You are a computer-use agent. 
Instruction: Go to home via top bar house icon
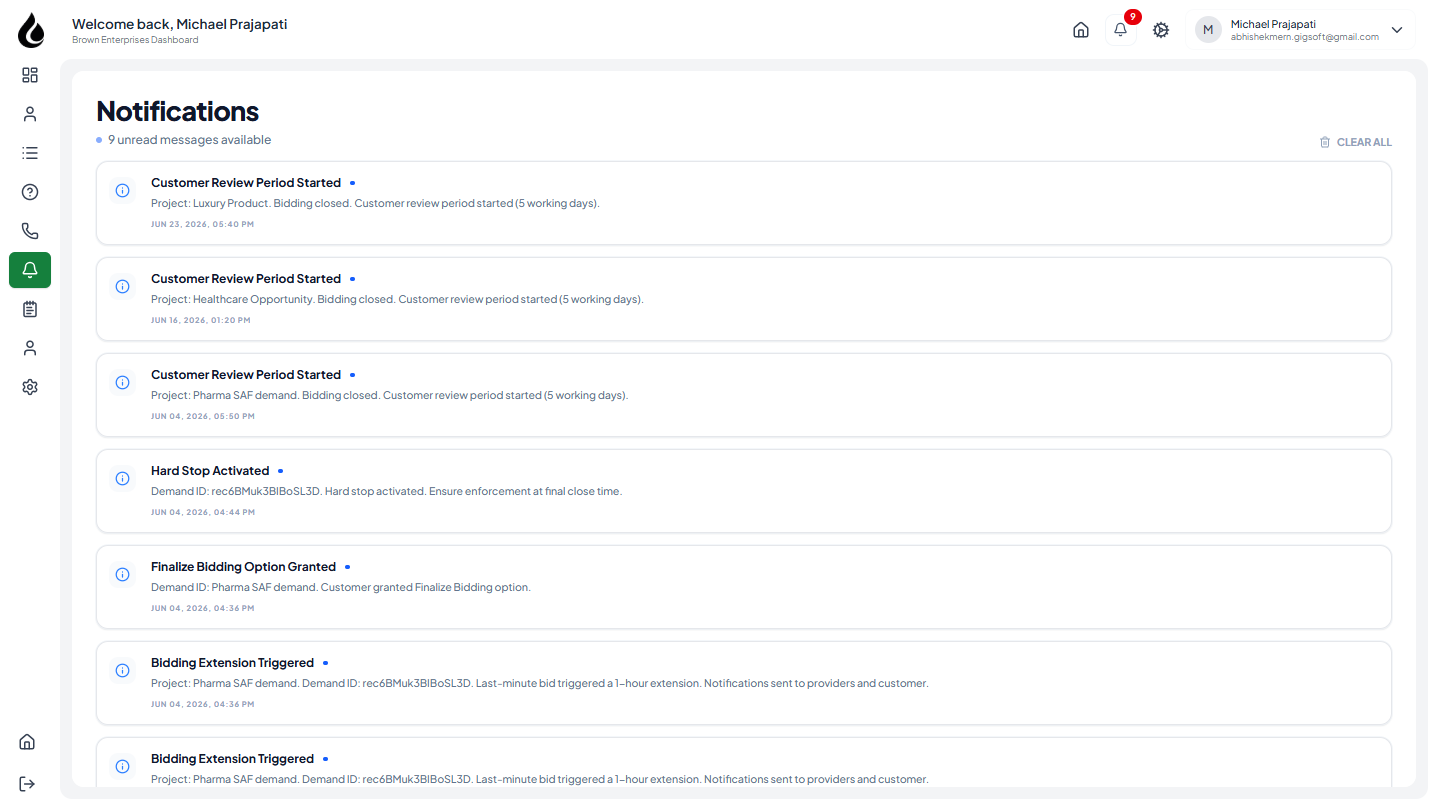1081,30
